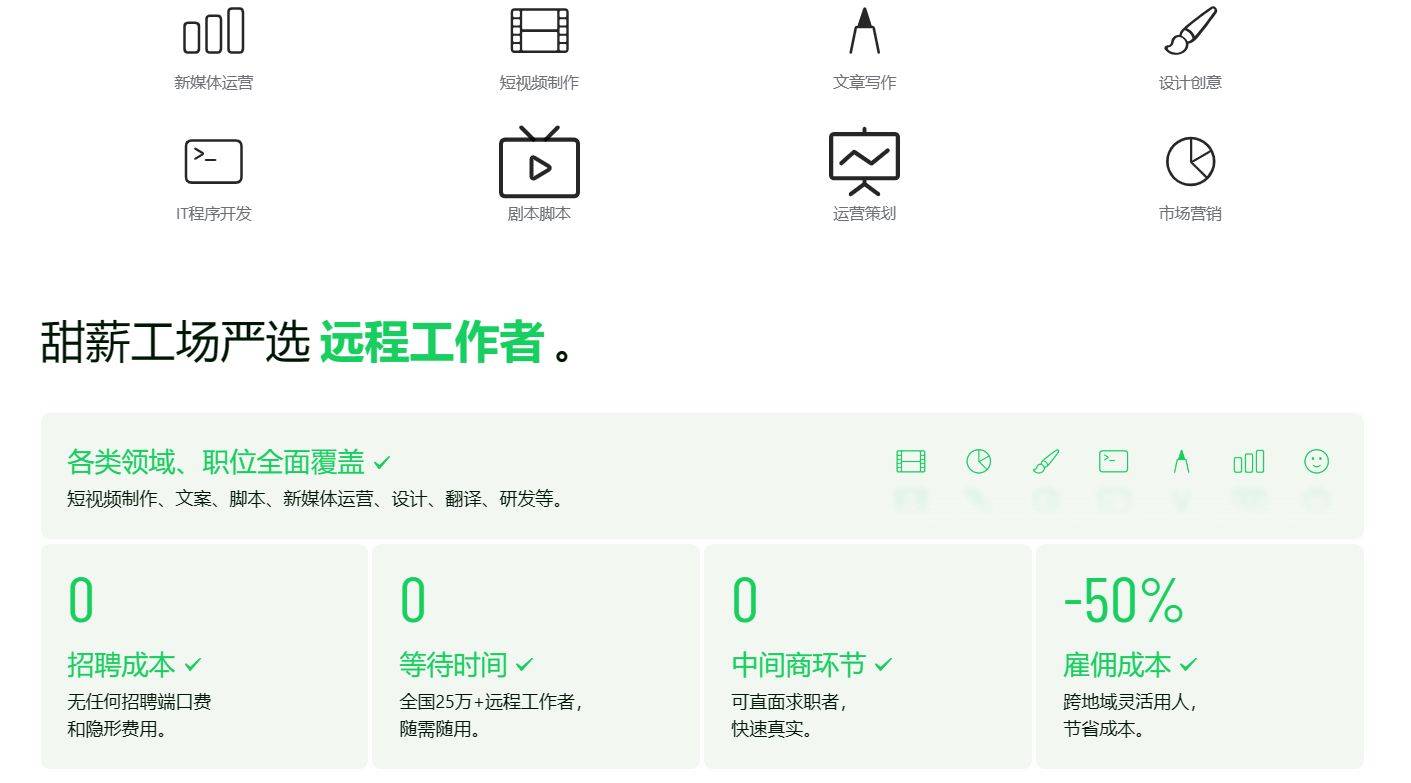Select small green pie chart icon in banner
This screenshot has width=1411, height=783.
(978, 461)
